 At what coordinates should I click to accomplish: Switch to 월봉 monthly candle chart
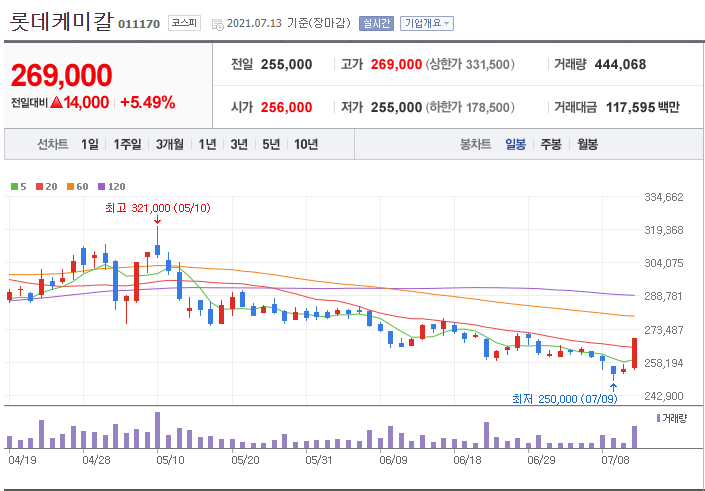588,144
